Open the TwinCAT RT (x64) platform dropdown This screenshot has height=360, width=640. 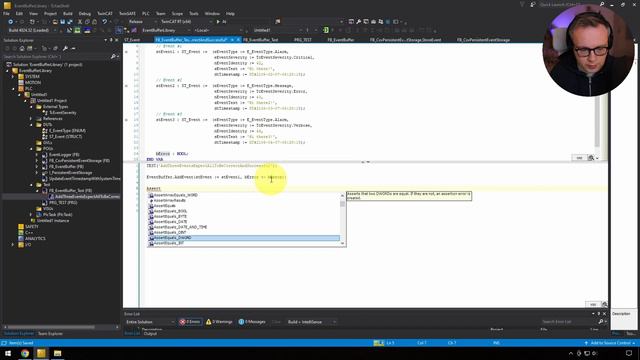187,22
